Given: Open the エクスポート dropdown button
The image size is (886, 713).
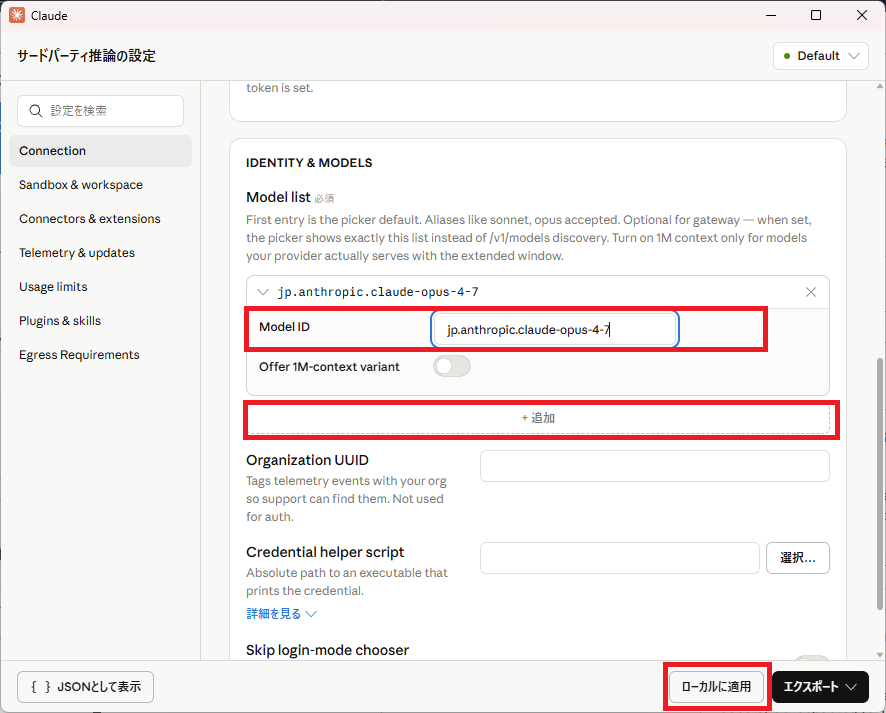Looking at the screenshot, I should coord(820,686).
